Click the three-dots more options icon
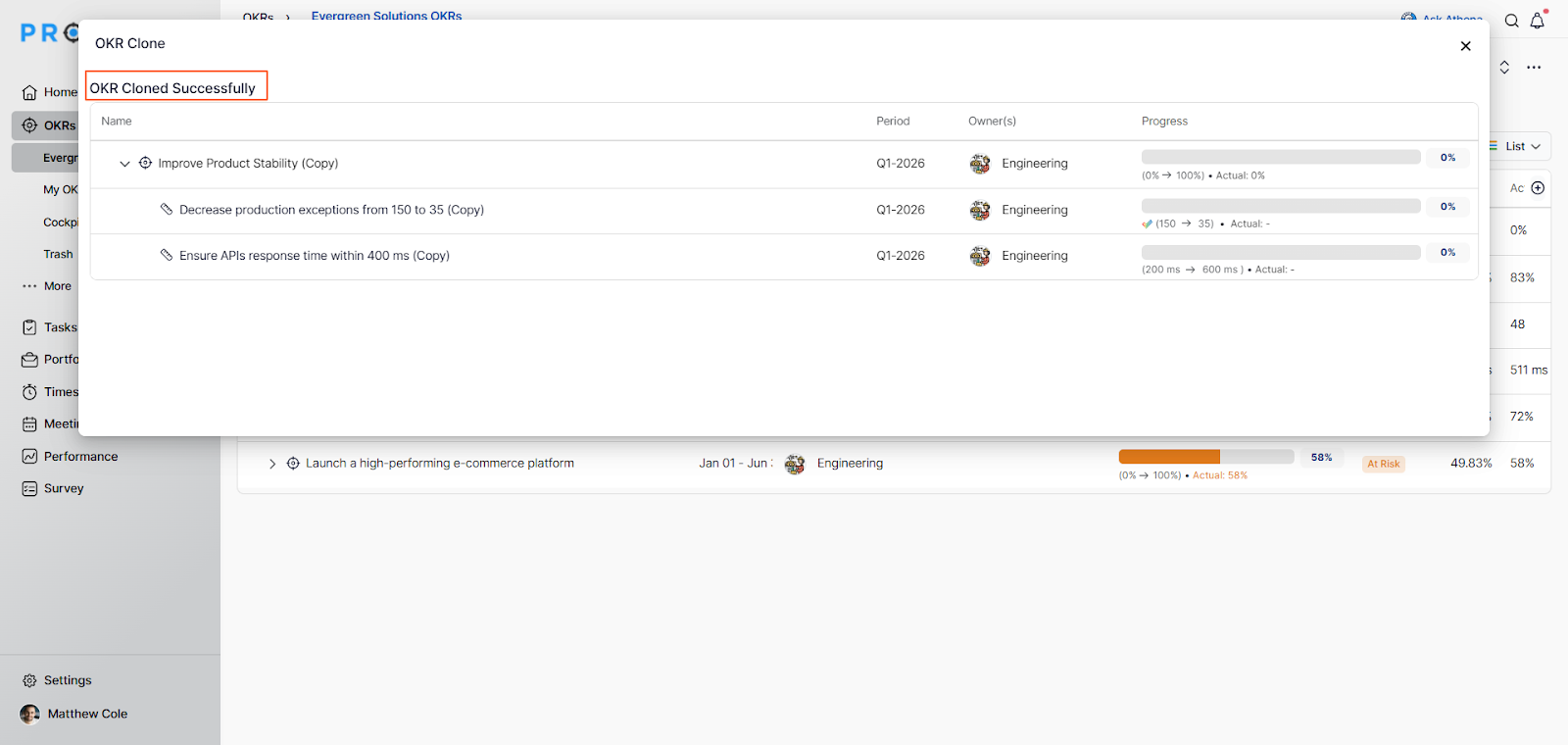This screenshot has width=1568, height=745. pyautogui.click(x=1534, y=68)
